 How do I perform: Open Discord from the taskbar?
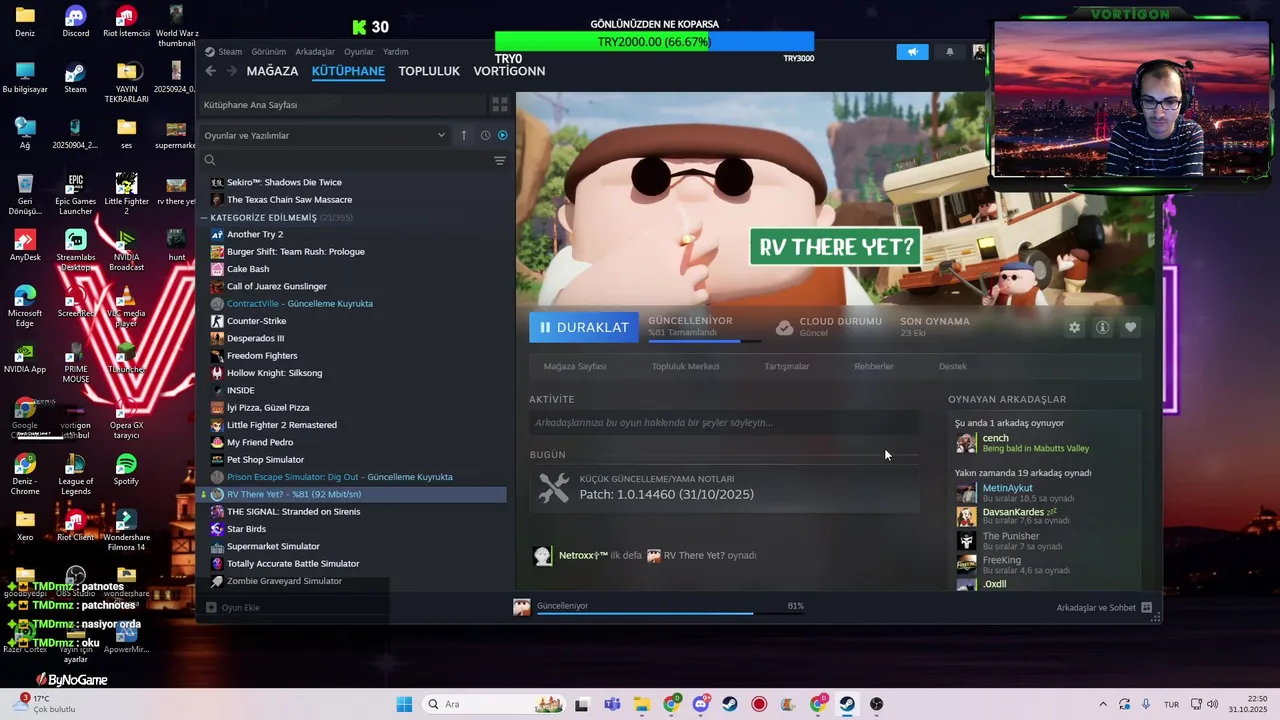(701, 704)
